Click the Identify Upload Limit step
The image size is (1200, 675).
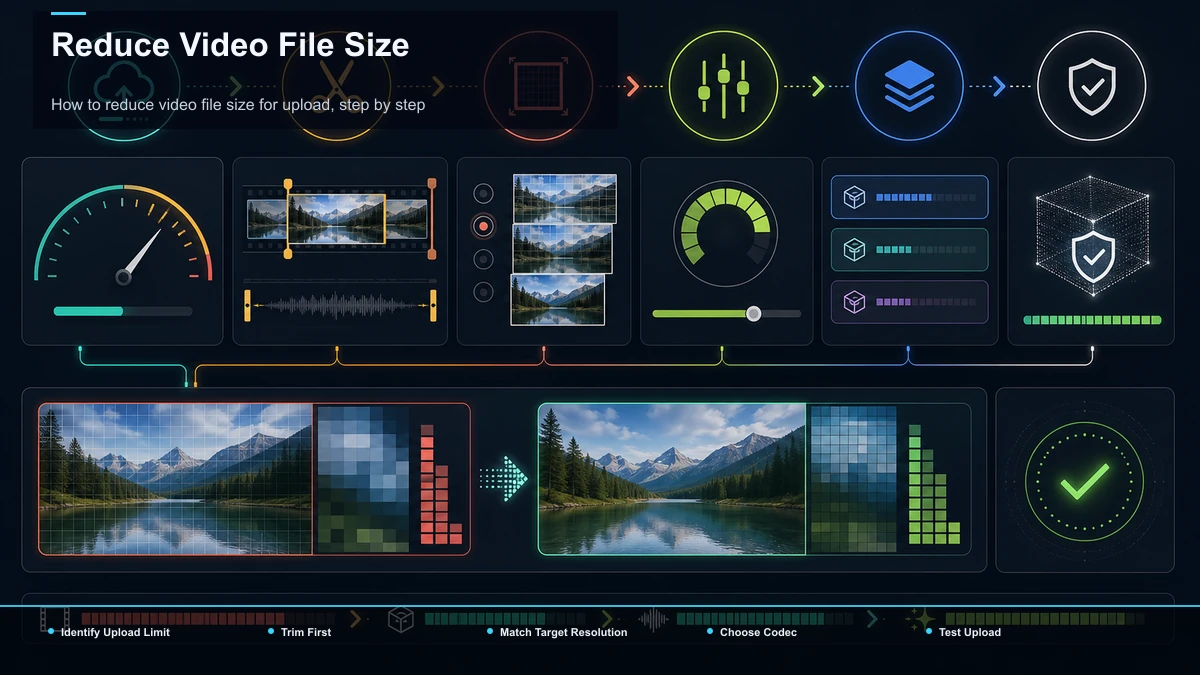(x=115, y=632)
